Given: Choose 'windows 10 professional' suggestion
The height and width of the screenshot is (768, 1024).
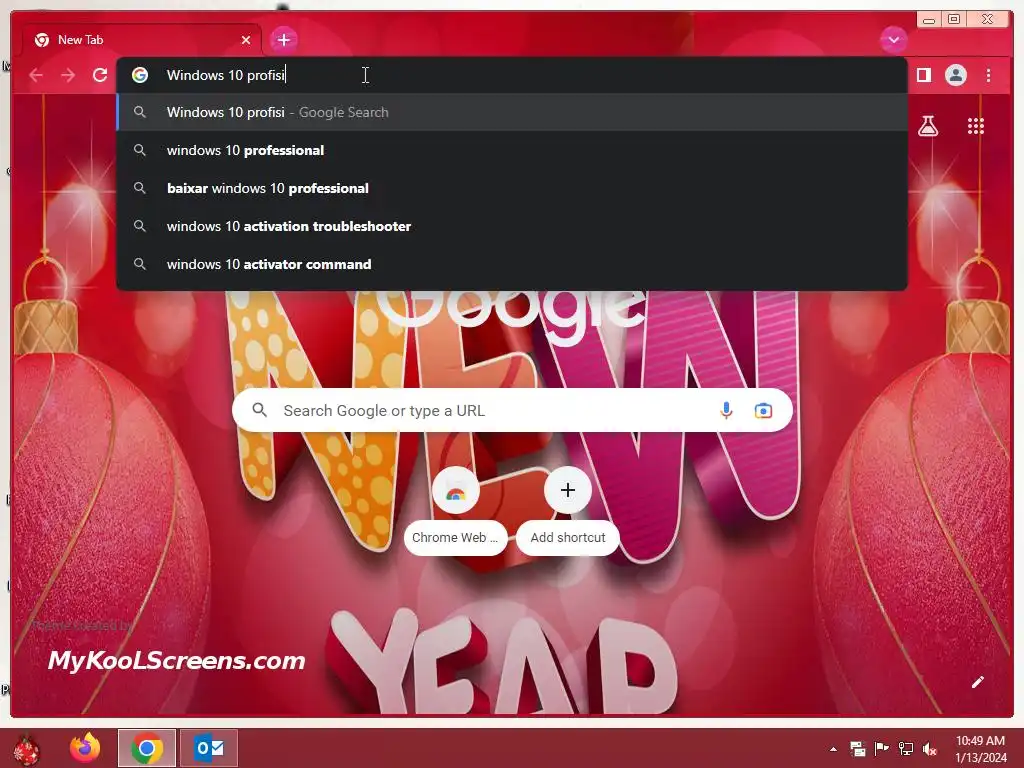Looking at the screenshot, I should [x=512, y=150].
